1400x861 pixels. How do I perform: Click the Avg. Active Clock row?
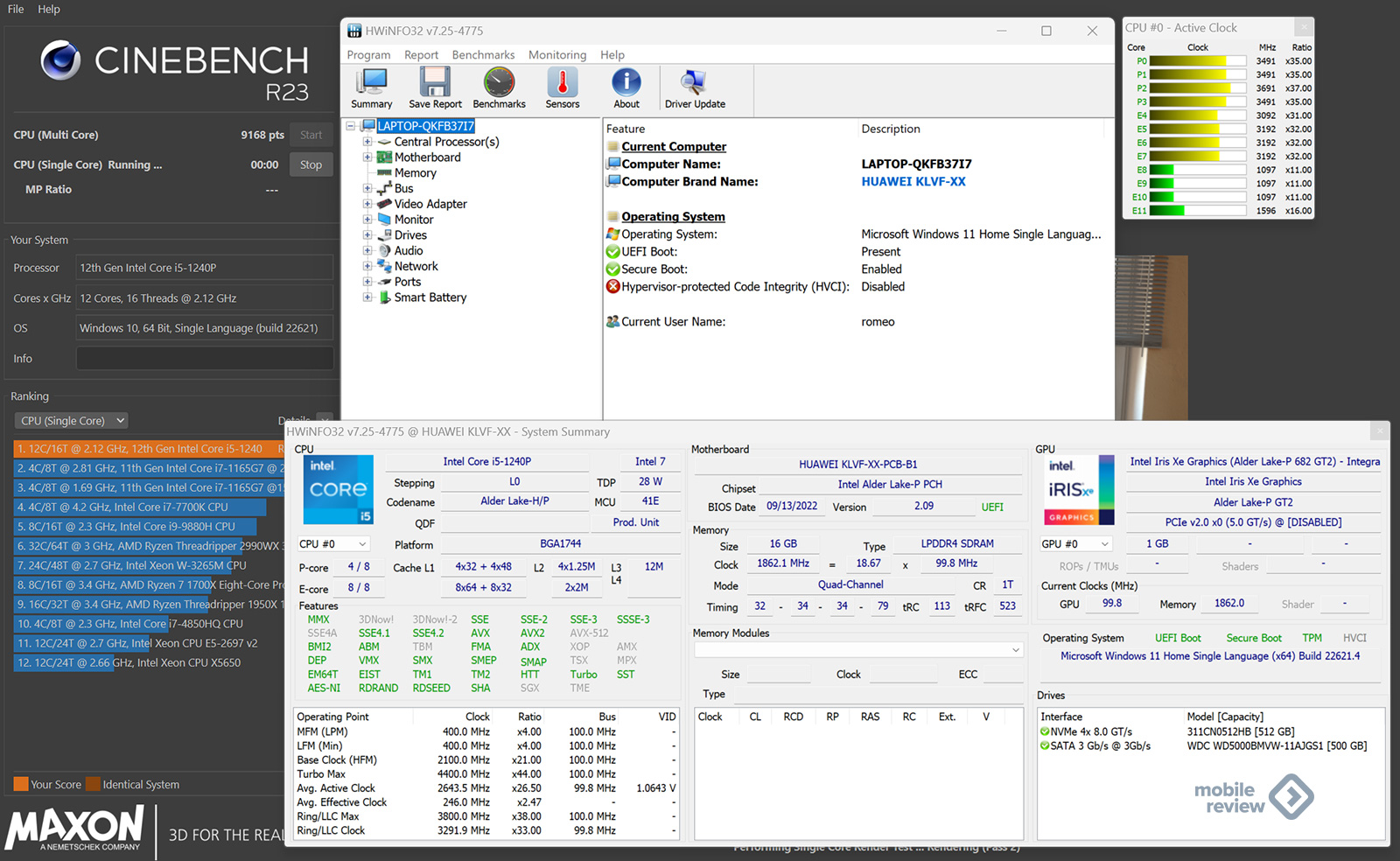pyautogui.click(x=486, y=788)
